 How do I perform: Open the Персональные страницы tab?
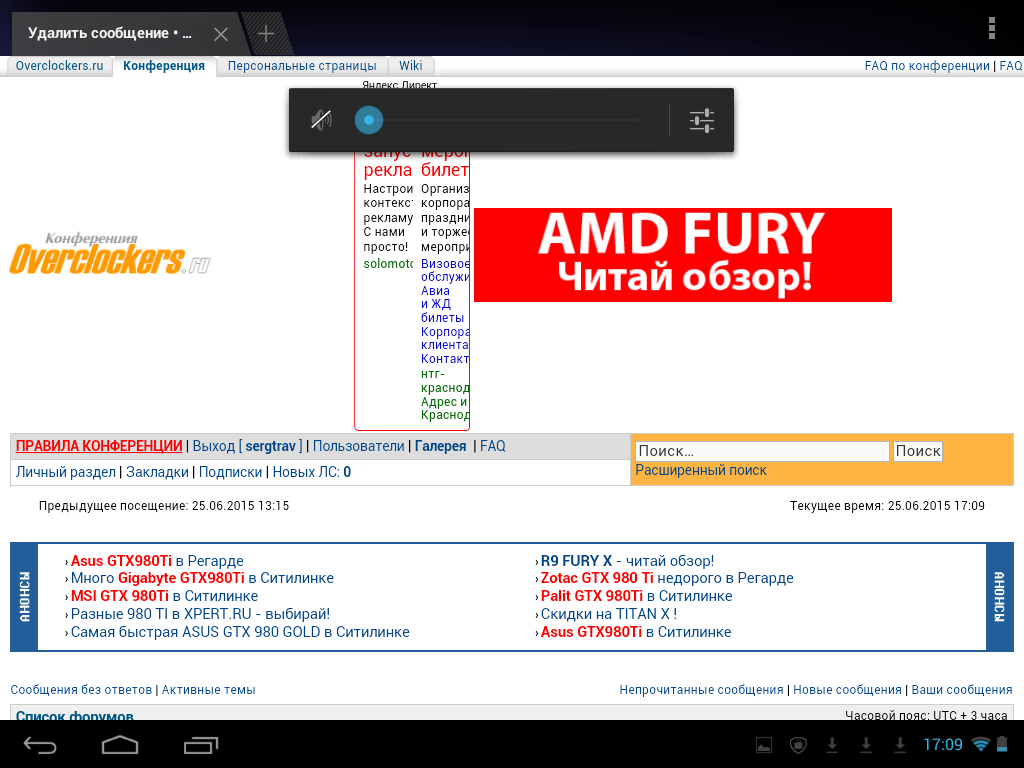[302, 66]
